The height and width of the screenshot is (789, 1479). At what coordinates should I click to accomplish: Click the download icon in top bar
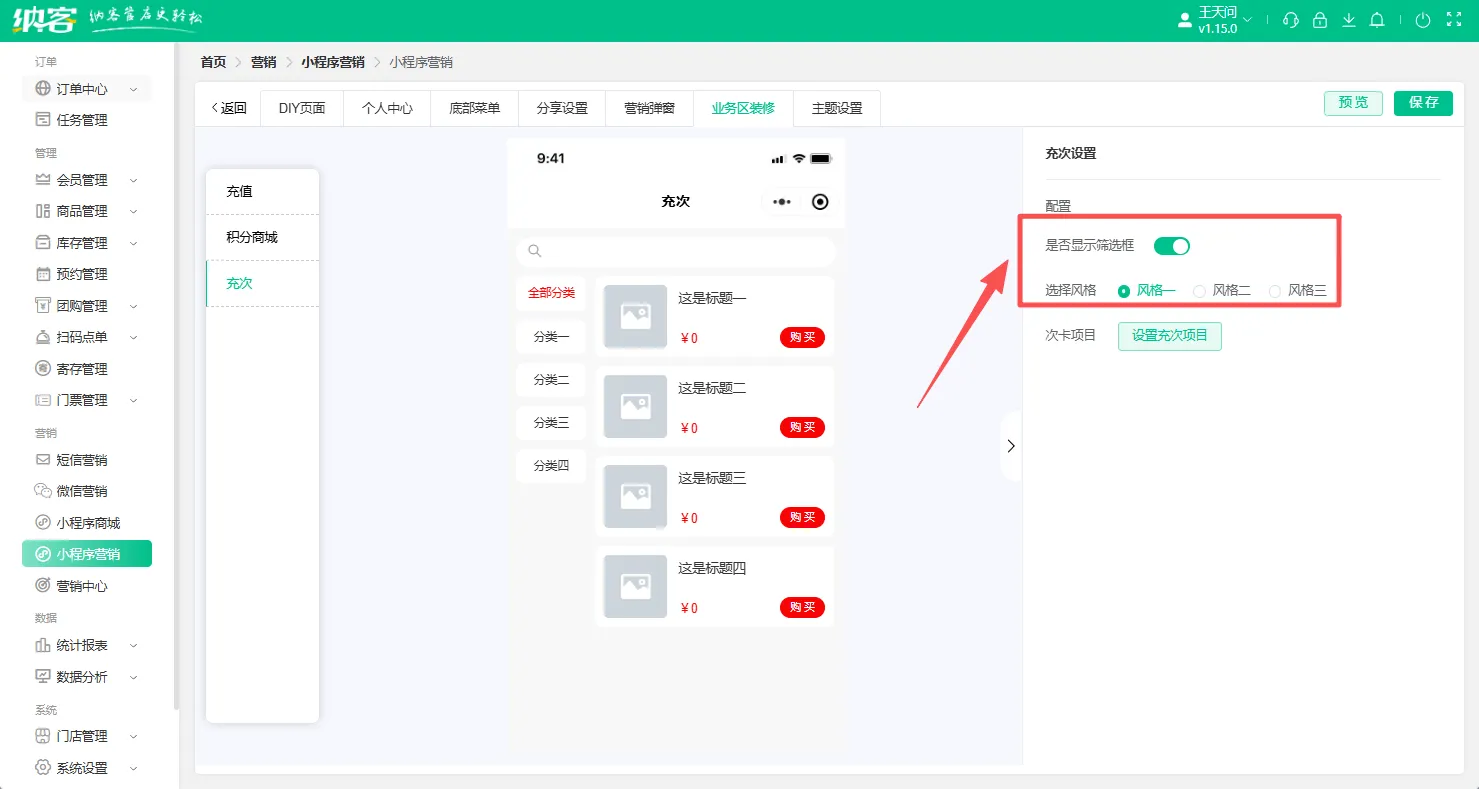coord(1349,20)
